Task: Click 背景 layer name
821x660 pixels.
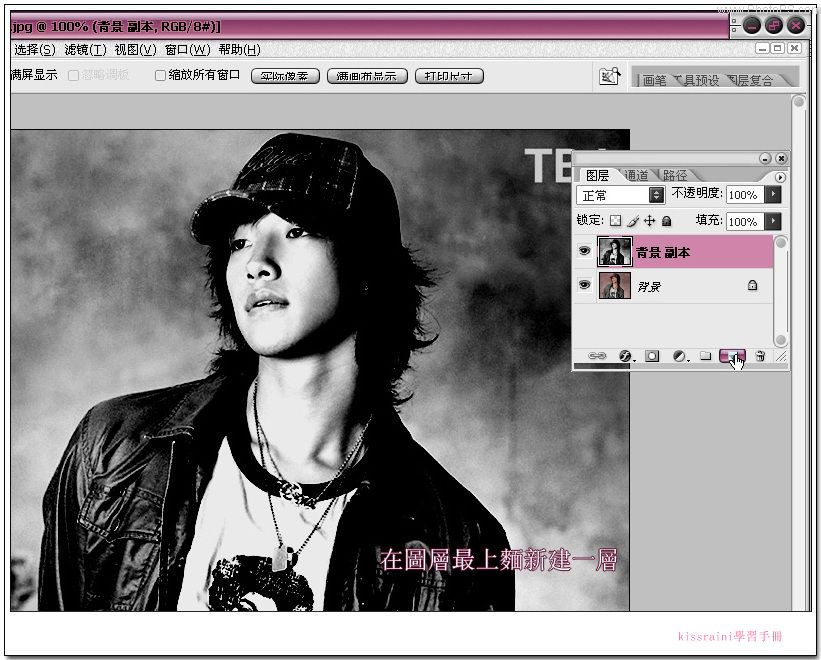Action: tap(649, 286)
